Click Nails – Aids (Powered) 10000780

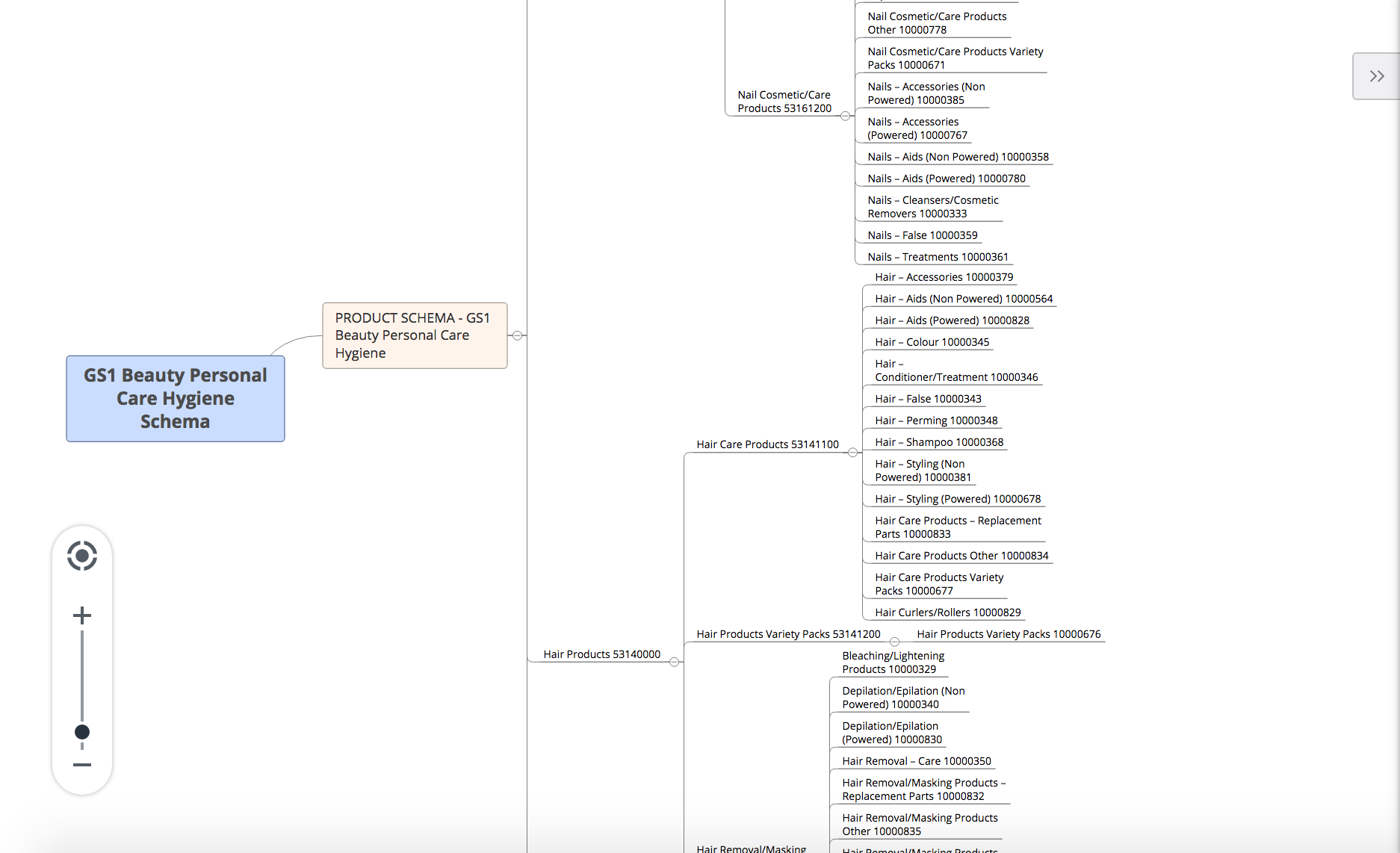pos(947,179)
